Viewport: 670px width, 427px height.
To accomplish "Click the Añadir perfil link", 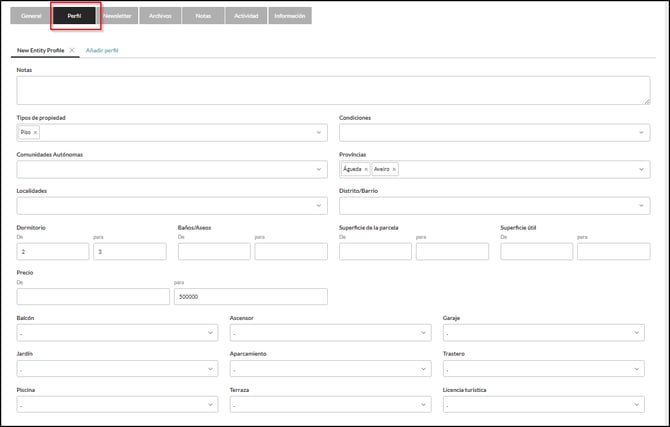I will tap(102, 50).
